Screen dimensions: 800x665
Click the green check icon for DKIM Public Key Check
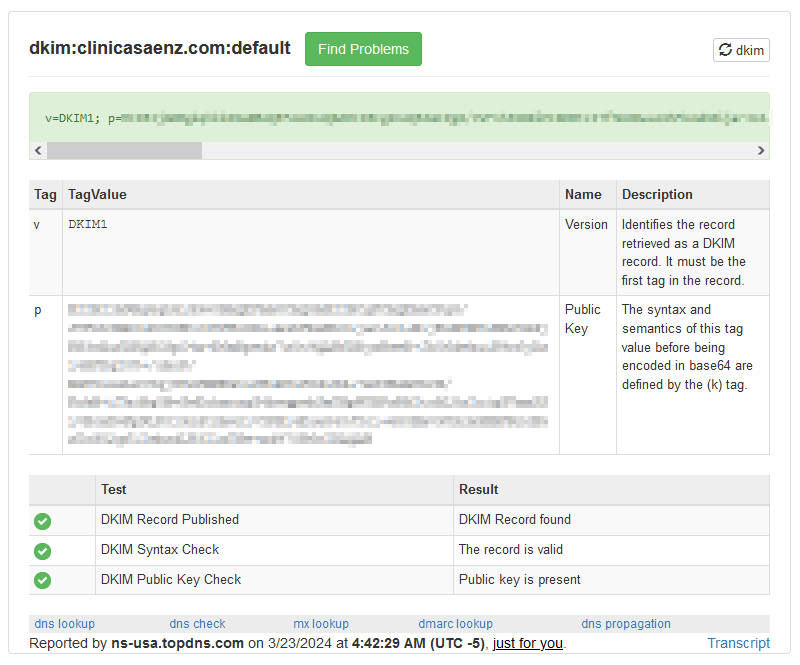click(x=42, y=580)
